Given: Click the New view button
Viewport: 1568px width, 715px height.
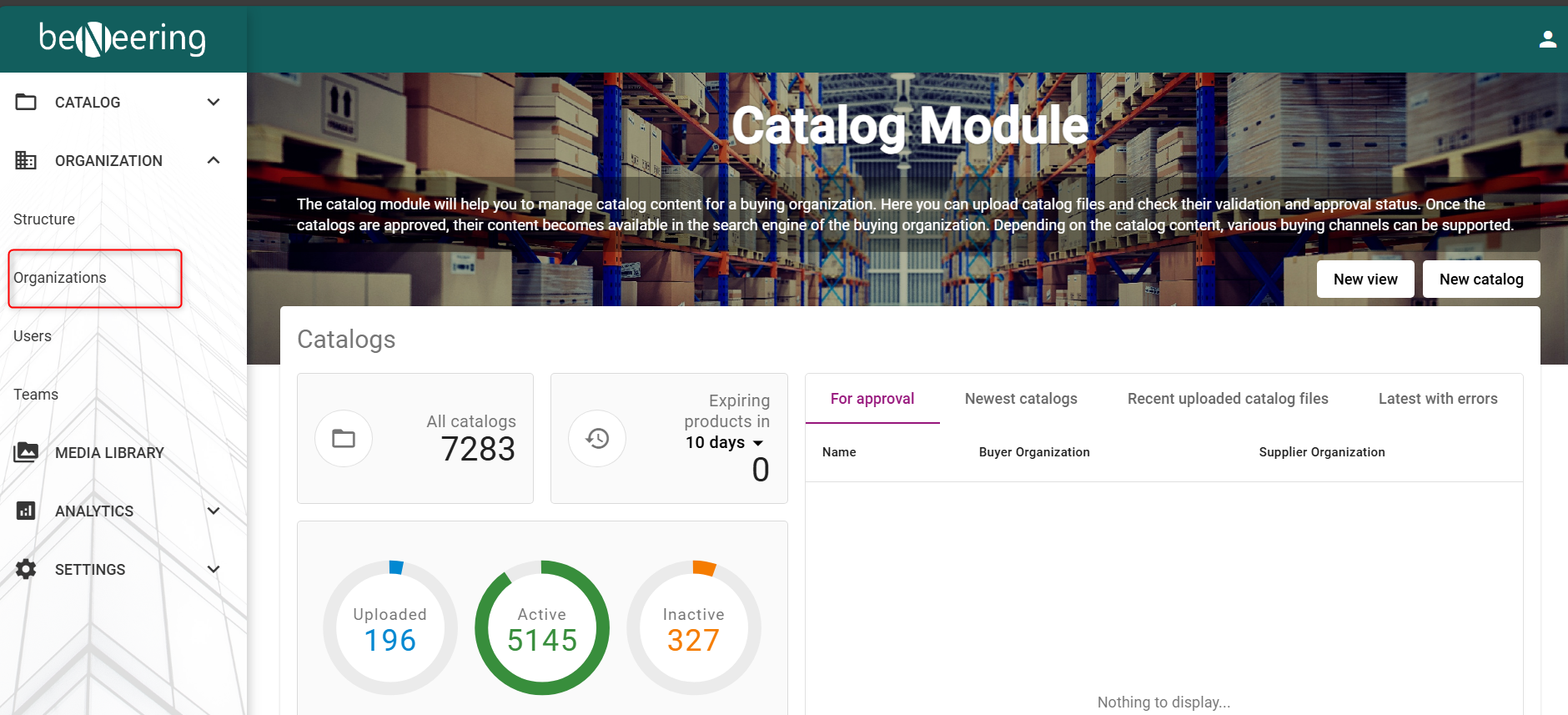Looking at the screenshot, I should [x=1365, y=279].
